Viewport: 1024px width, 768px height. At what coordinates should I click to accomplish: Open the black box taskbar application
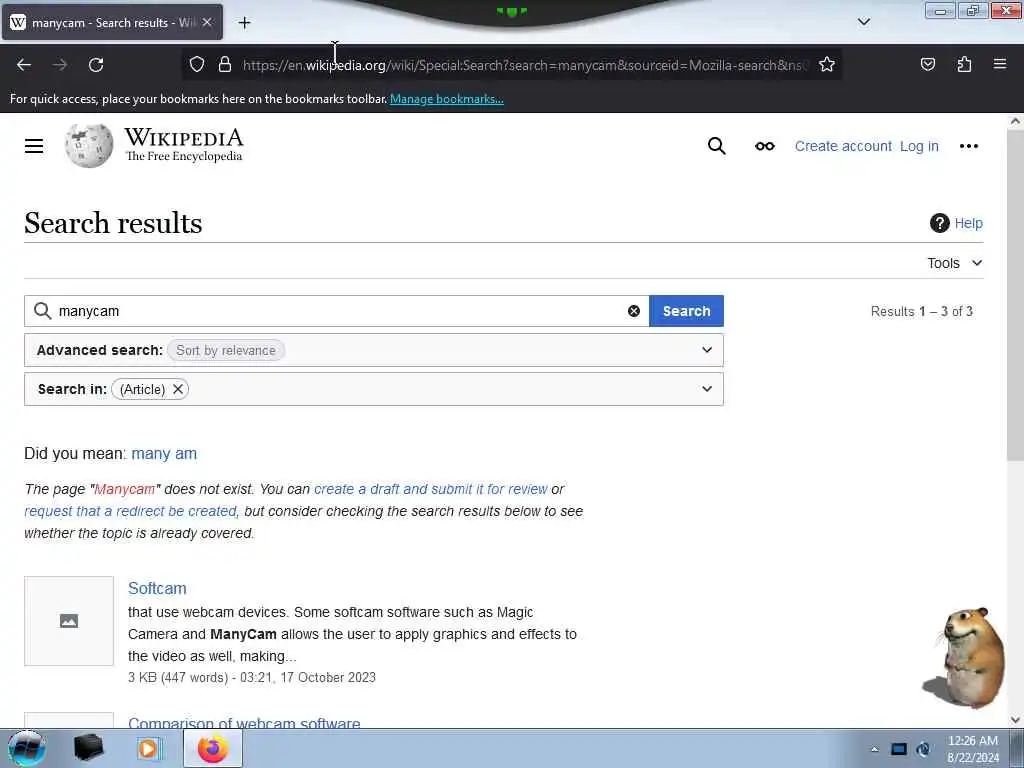pos(88,748)
